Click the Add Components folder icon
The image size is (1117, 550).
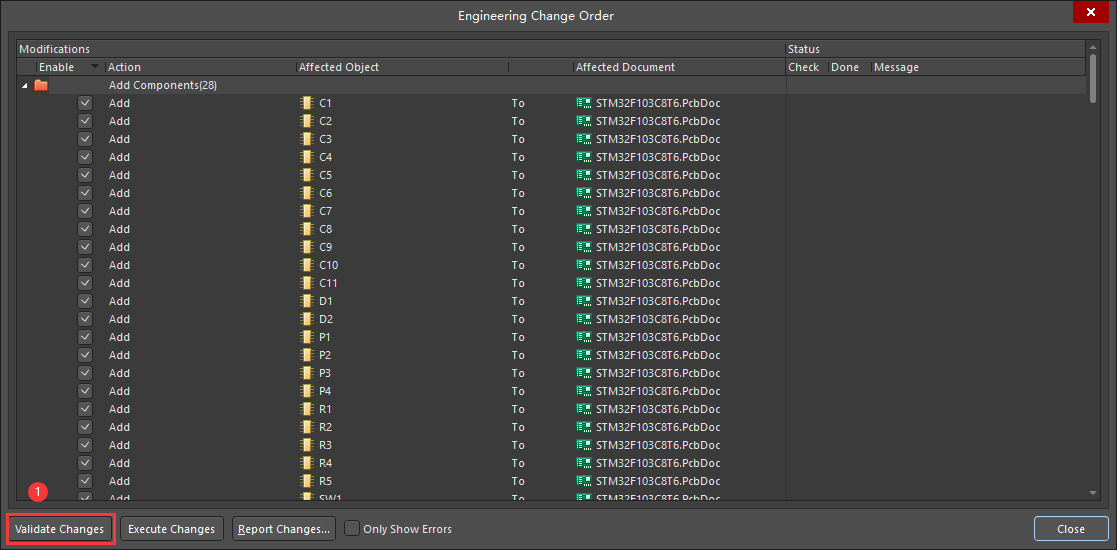point(41,85)
